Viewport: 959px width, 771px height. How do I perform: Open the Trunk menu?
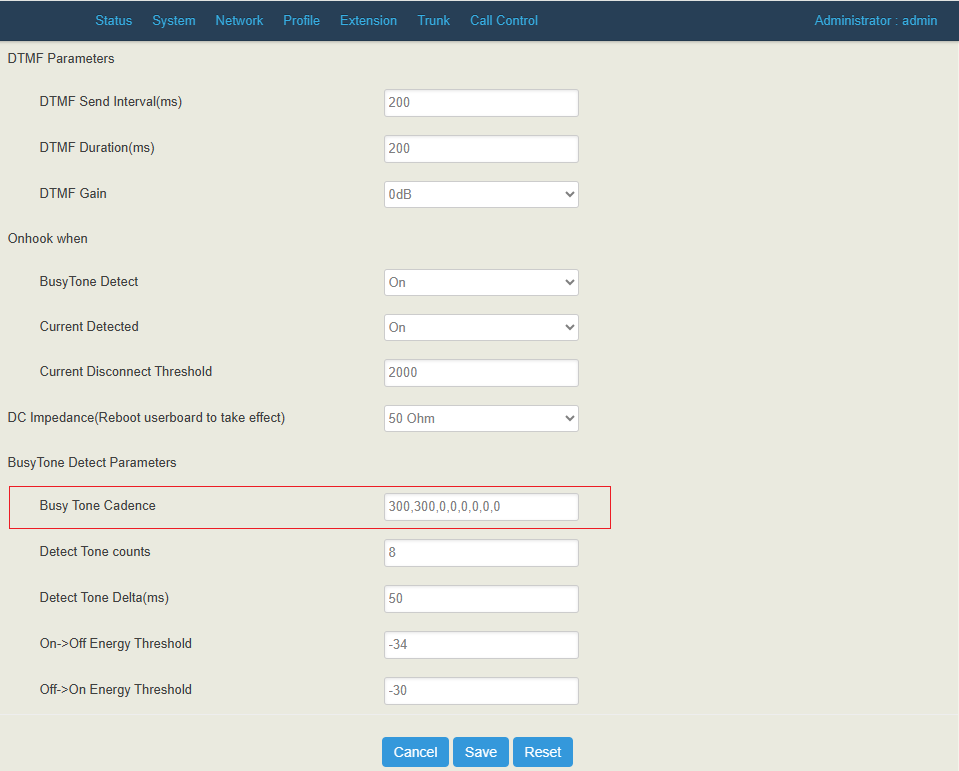click(433, 20)
